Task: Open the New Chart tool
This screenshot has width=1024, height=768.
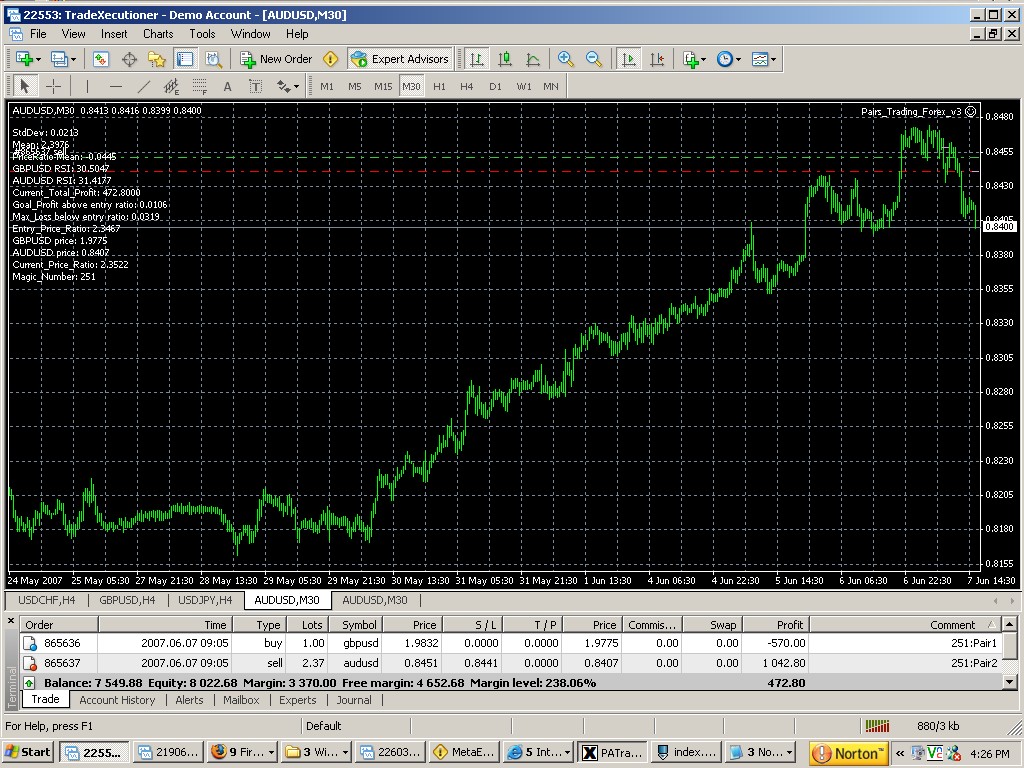Action: 24,59
